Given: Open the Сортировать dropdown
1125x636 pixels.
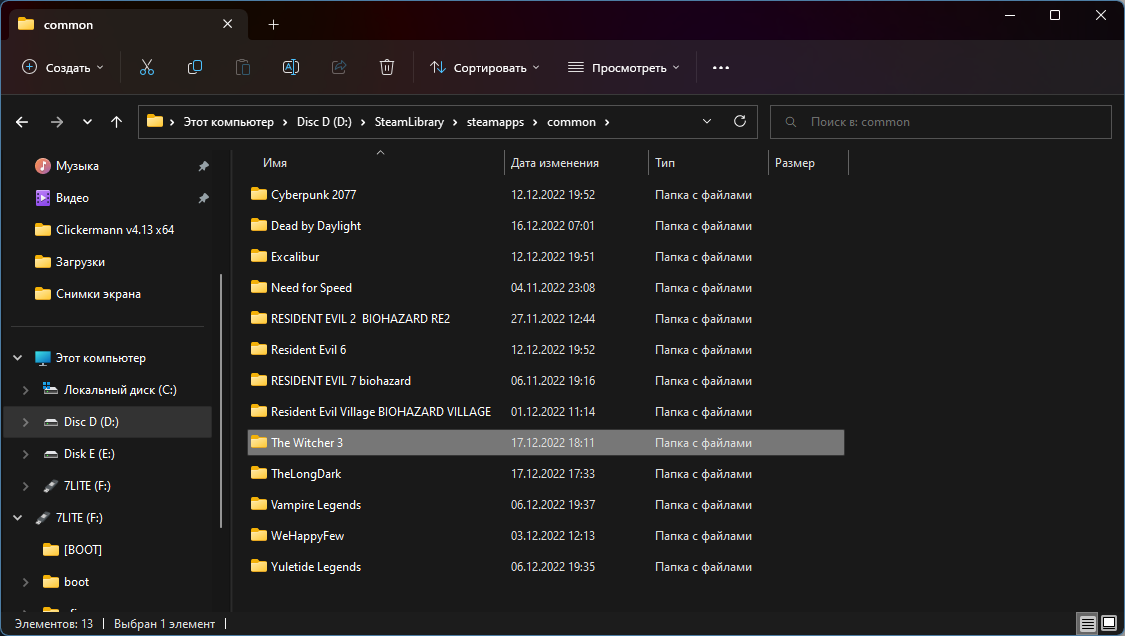Looking at the screenshot, I should pyautogui.click(x=484, y=67).
